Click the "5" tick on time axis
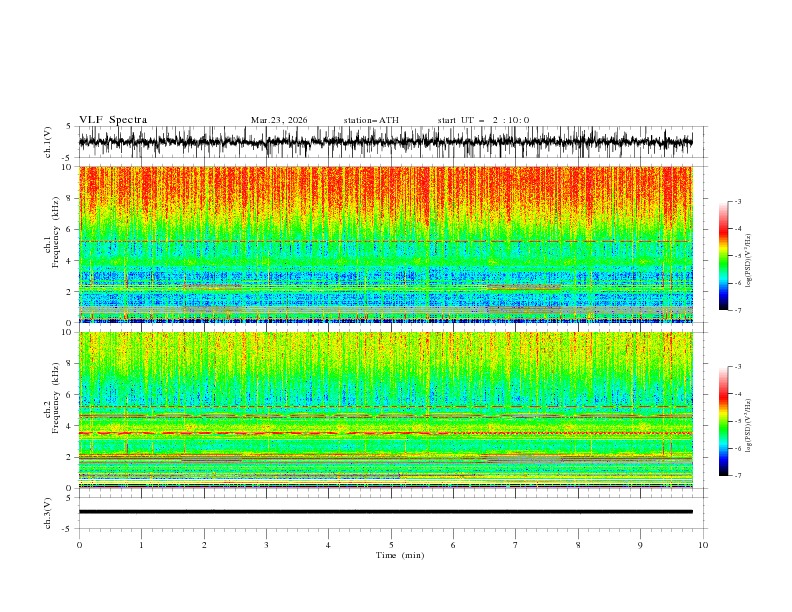The width and height of the screenshot is (792, 612). (391, 545)
